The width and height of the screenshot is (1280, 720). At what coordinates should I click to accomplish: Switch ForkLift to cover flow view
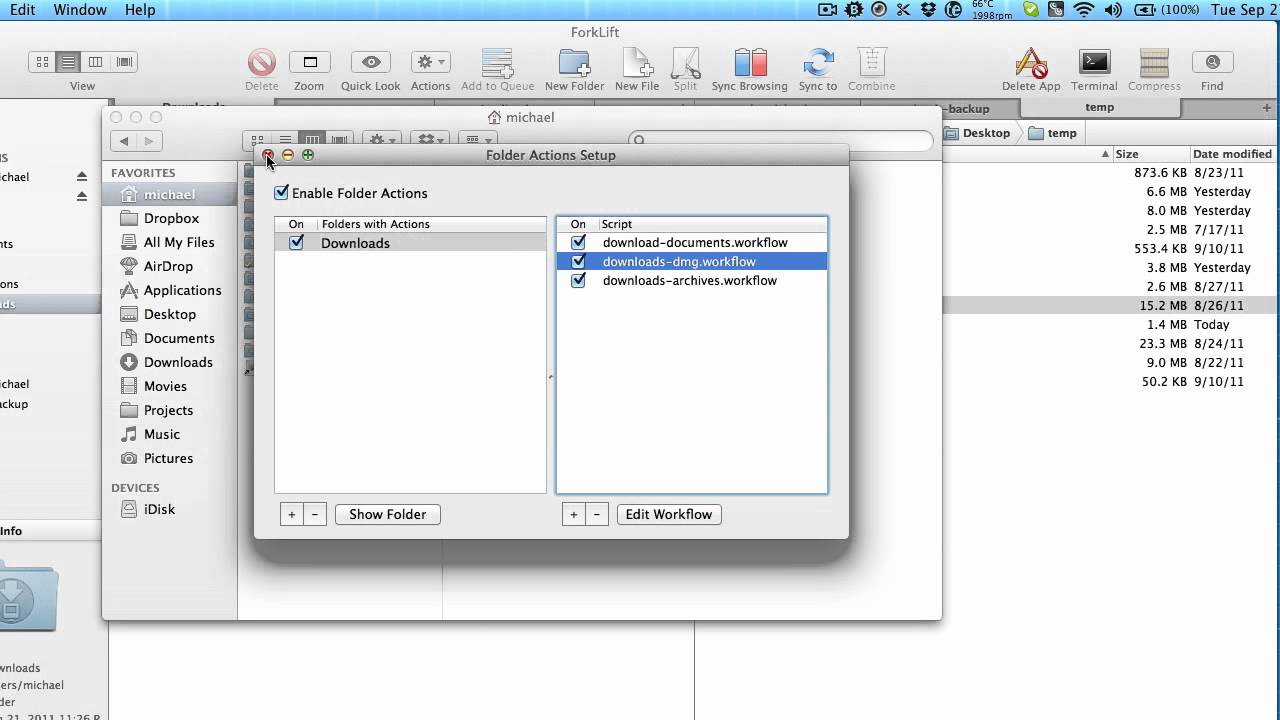click(124, 62)
